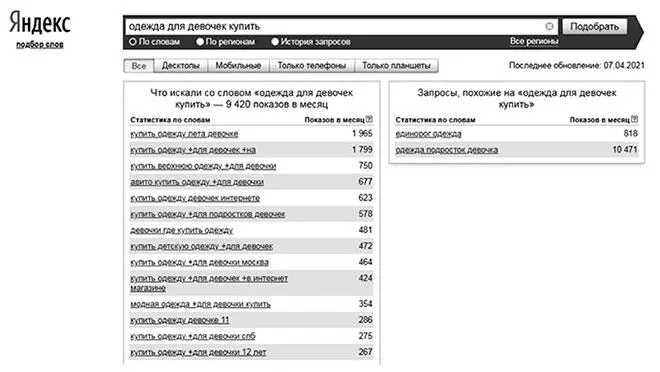This screenshot has height=372, width=660.
Task: Click the Подобрать button
Action: click(x=594, y=27)
